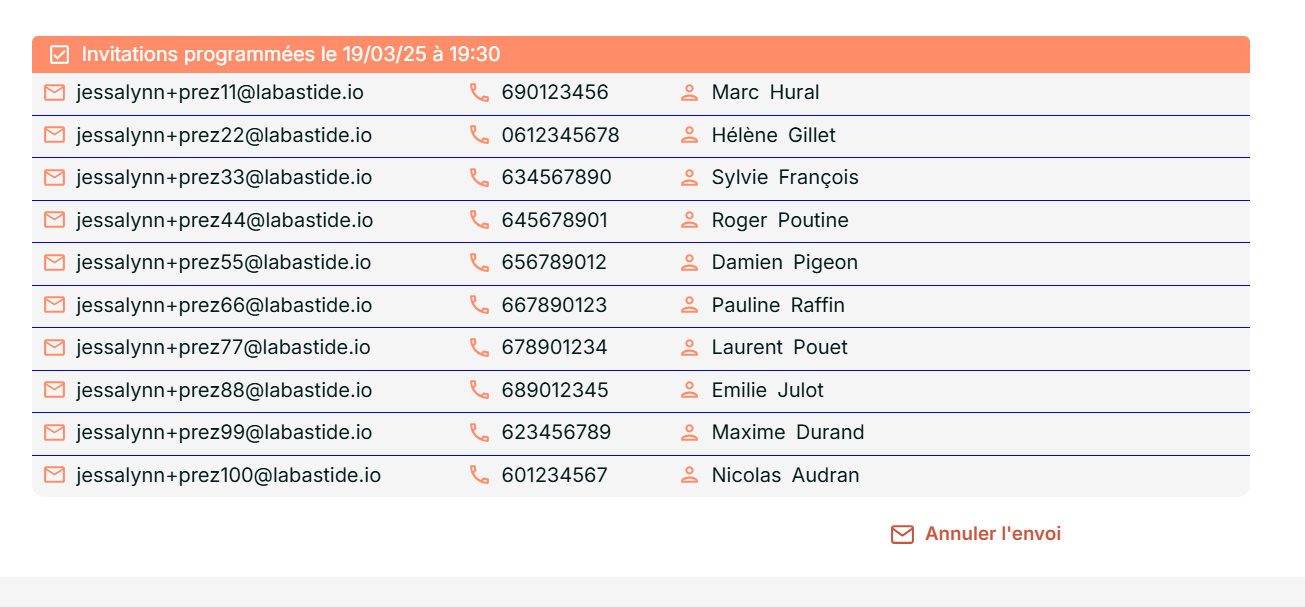This screenshot has width=1305, height=607.
Task: Click the envelope icon for jessalynn+prez100
Action: pyautogui.click(x=55, y=475)
